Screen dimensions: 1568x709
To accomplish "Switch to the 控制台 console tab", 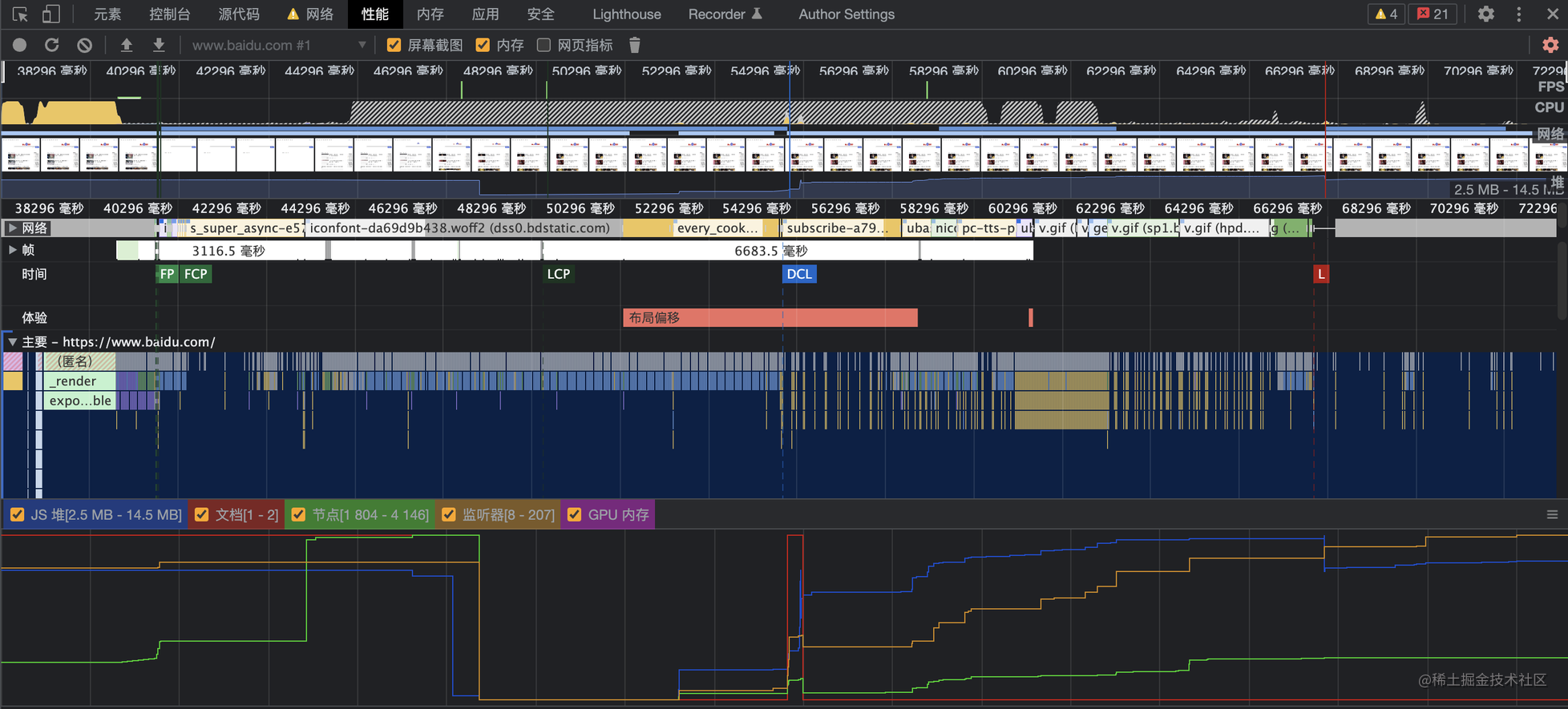I will 170,14.
